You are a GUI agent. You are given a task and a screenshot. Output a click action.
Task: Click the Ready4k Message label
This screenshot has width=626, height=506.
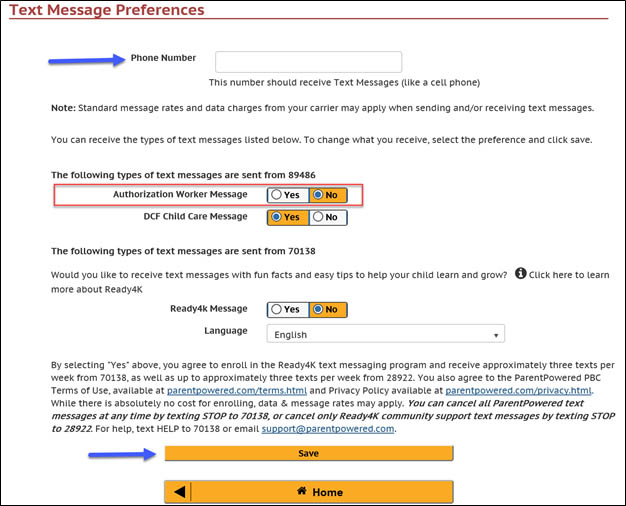209,310
